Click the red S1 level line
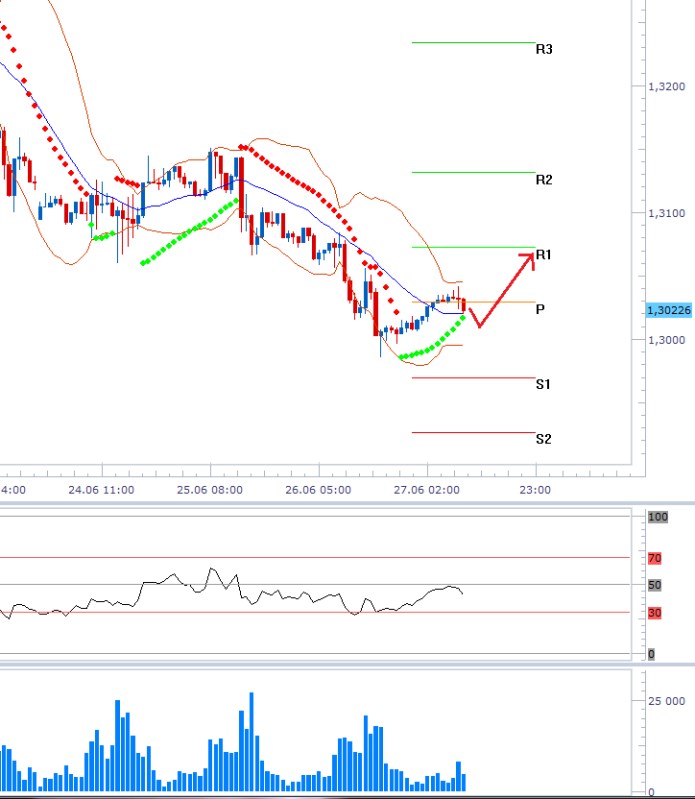 pyautogui.click(x=473, y=378)
